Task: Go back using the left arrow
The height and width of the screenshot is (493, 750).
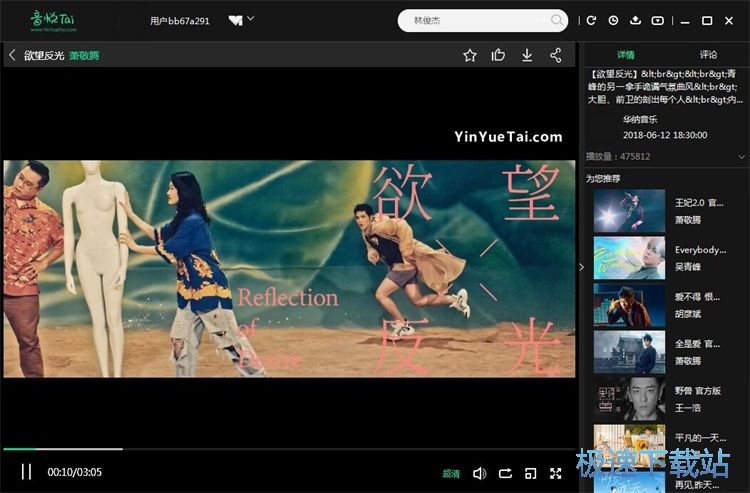Action: (12, 55)
